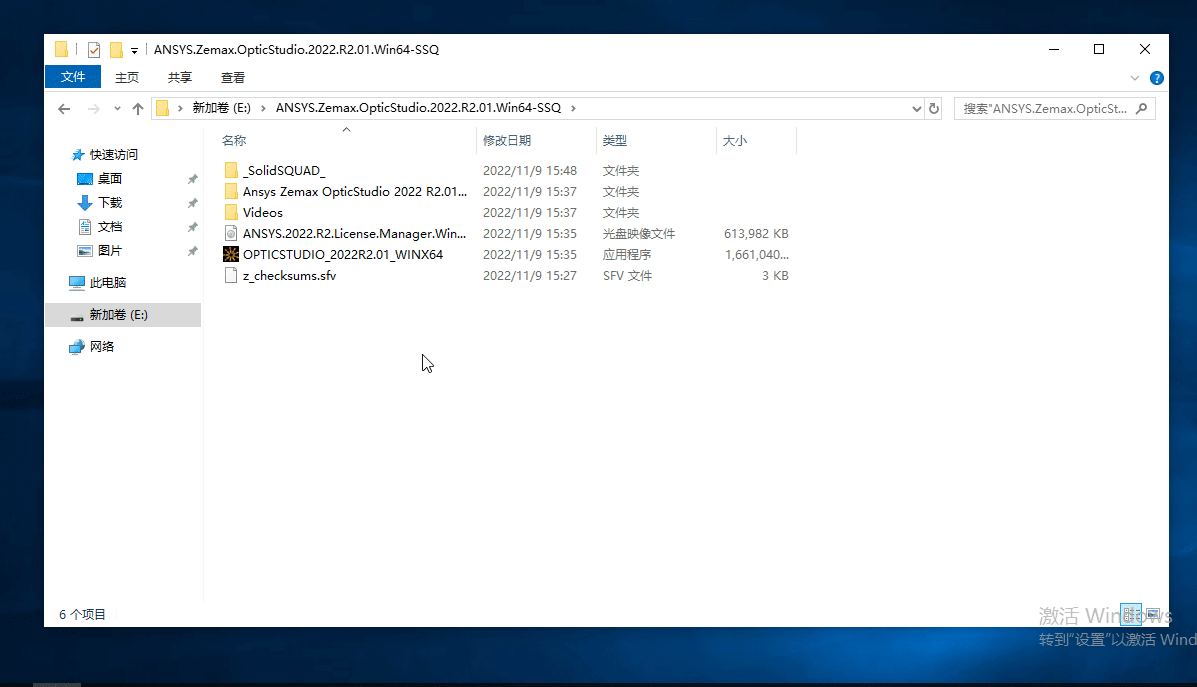Select the _SolidSQUAD_ folder icon
The width and height of the screenshot is (1197, 687).
[231, 170]
